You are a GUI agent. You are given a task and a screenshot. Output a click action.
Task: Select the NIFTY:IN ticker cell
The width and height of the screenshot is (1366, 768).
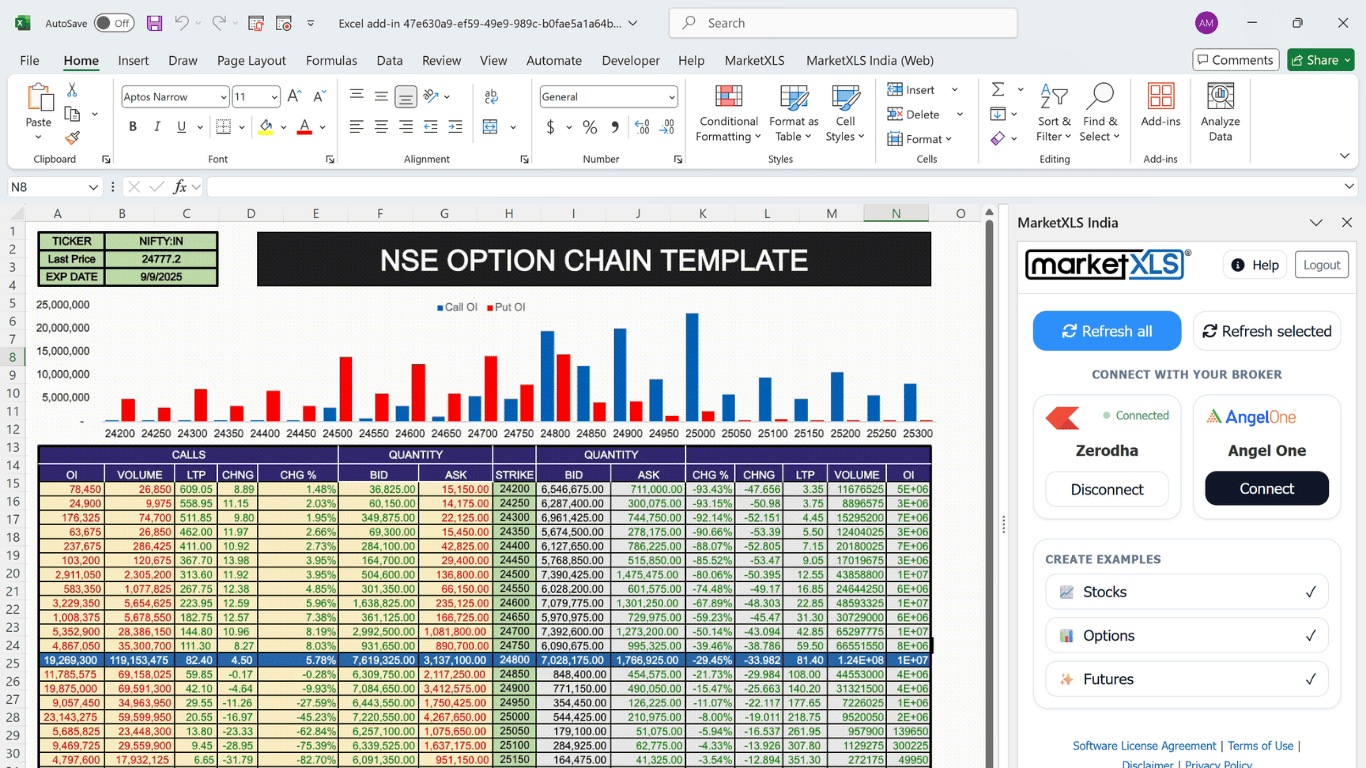click(x=161, y=241)
